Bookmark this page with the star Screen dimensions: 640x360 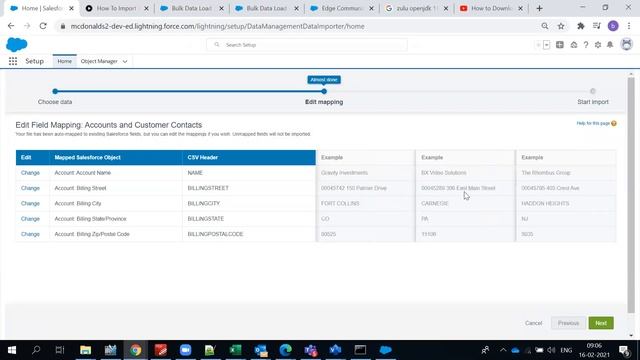point(561,26)
